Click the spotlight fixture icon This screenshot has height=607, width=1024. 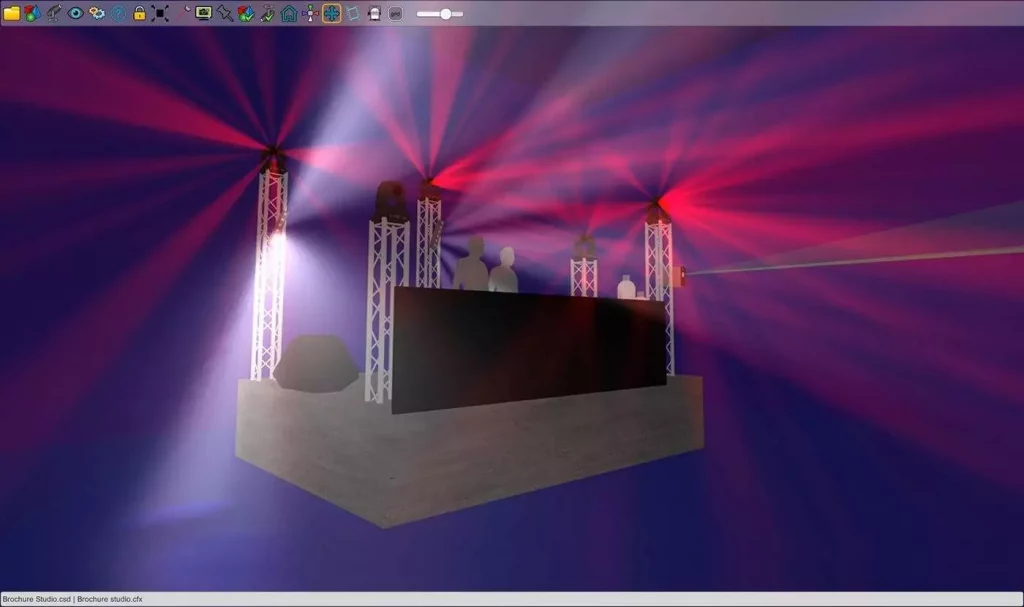54,13
